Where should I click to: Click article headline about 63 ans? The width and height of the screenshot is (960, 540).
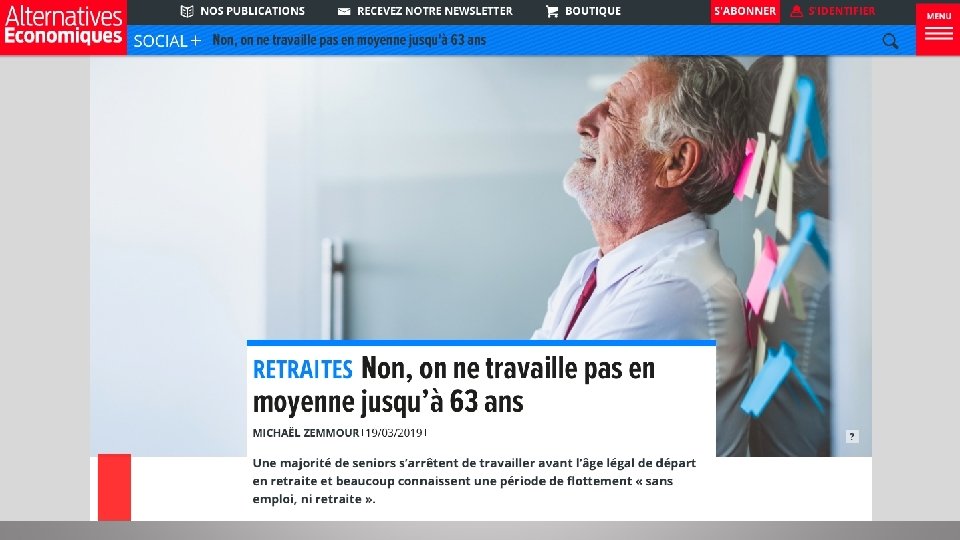point(454,385)
